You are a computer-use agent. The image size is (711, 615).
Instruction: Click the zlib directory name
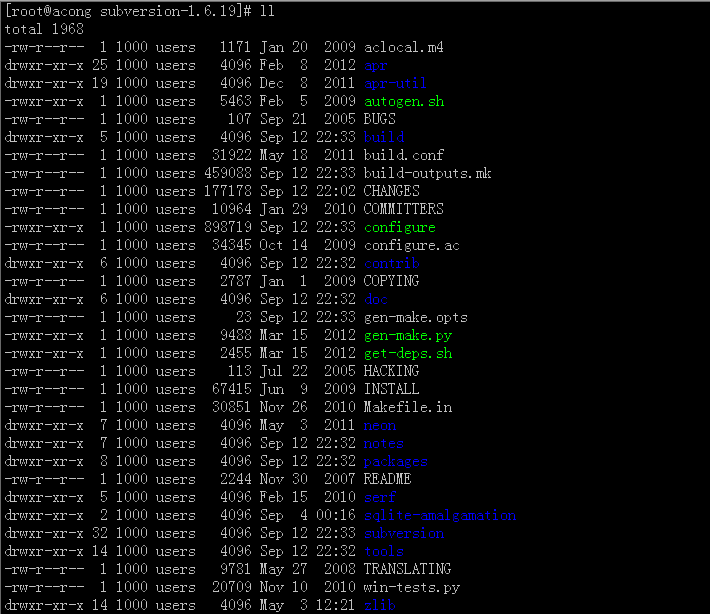tap(380, 605)
